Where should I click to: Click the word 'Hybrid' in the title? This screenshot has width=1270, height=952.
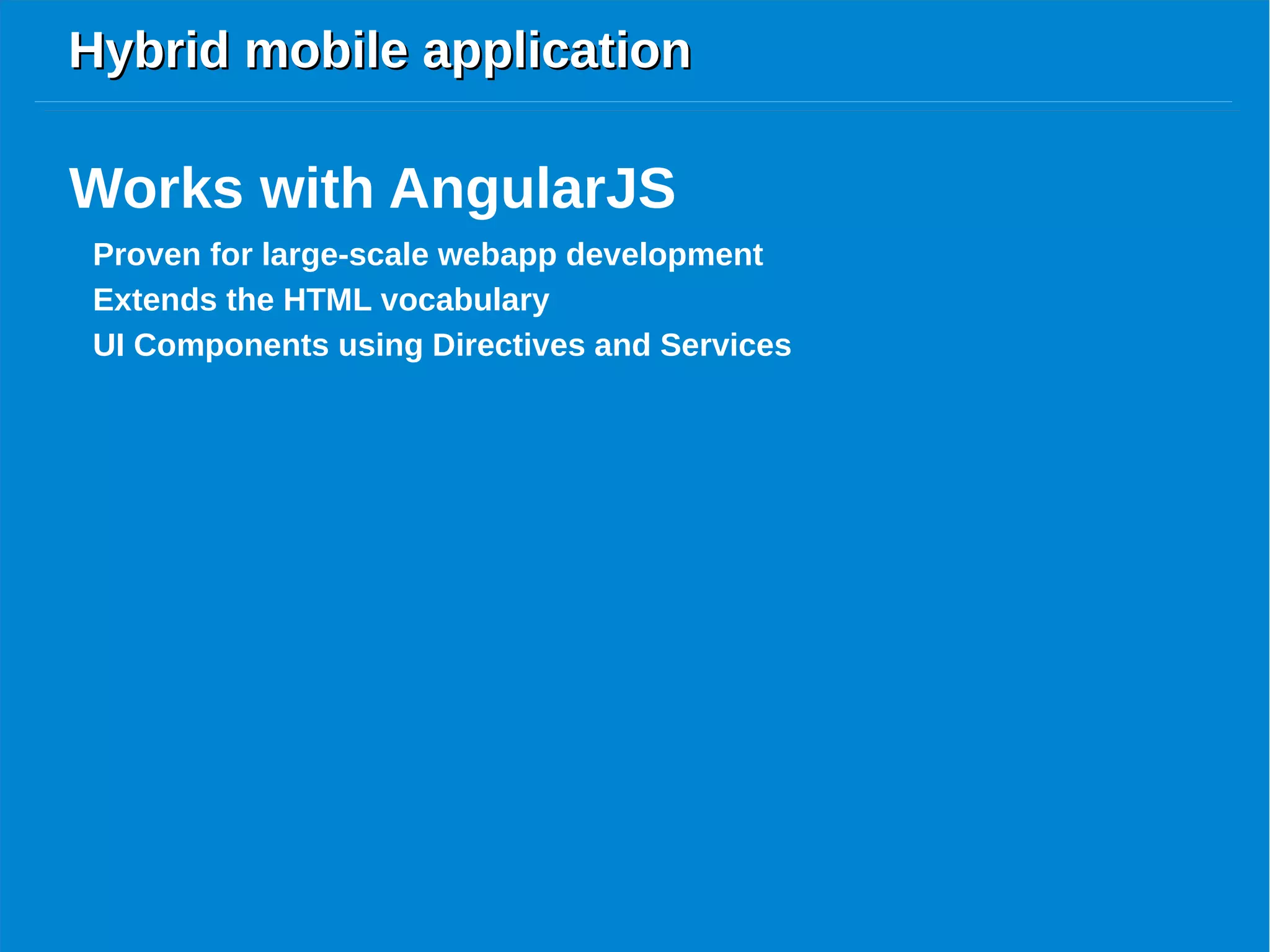pyautogui.click(x=148, y=51)
